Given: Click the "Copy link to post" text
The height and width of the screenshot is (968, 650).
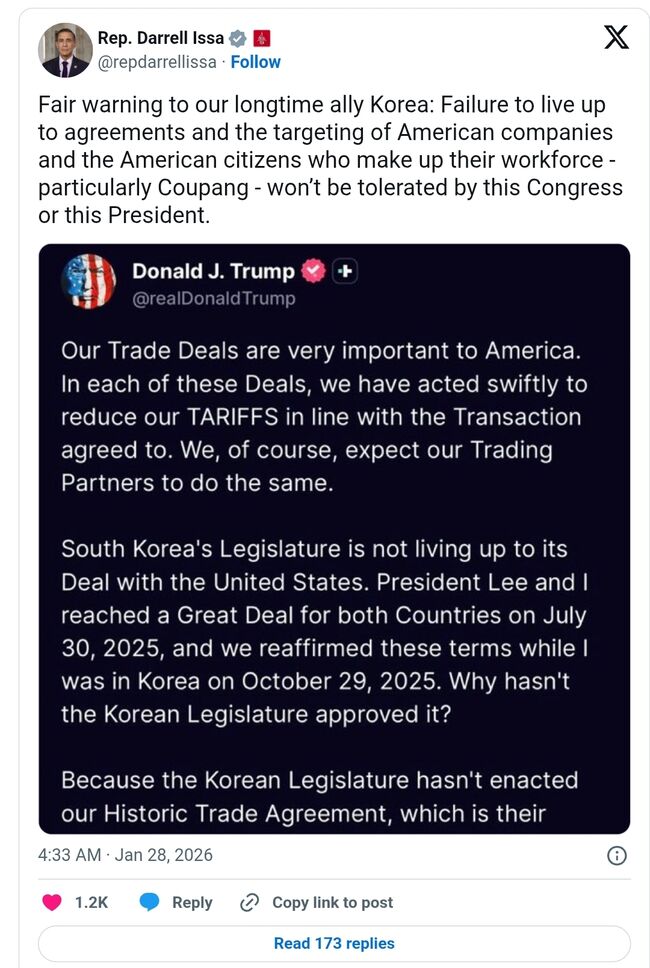Looking at the screenshot, I should pyautogui.click(x=332, y=902).
